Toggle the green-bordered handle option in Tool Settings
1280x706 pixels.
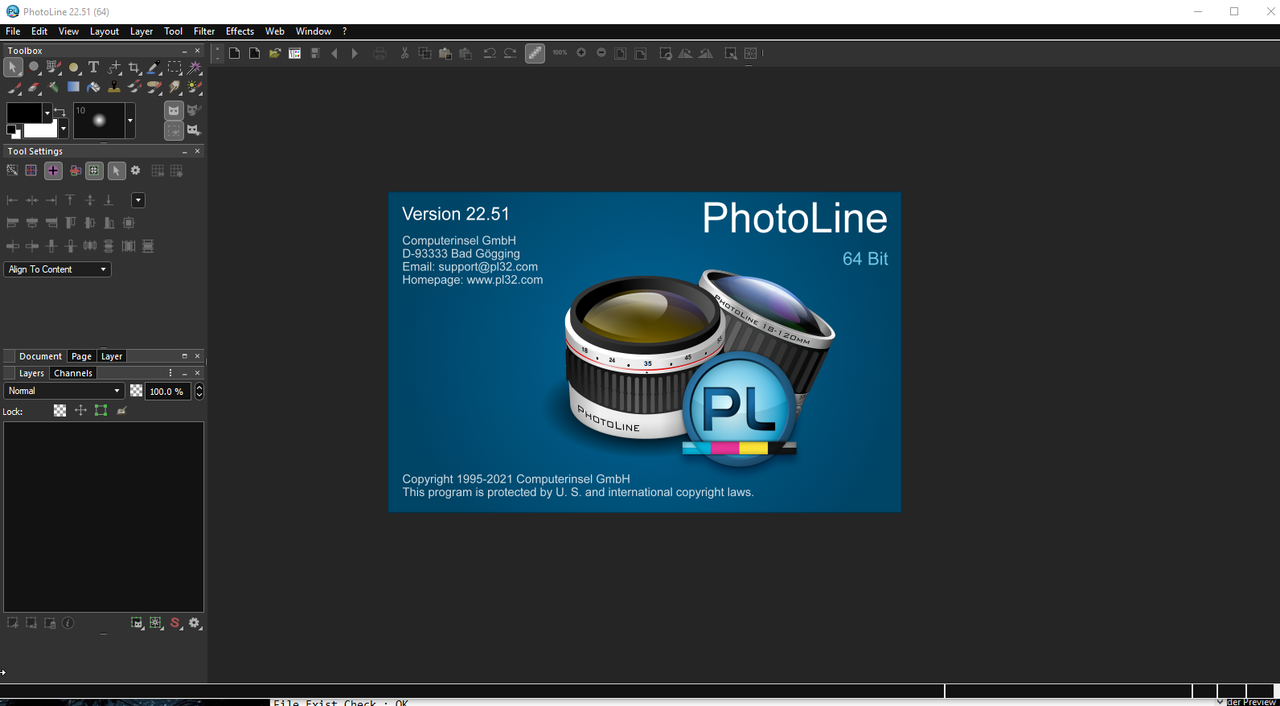point(94,171)
